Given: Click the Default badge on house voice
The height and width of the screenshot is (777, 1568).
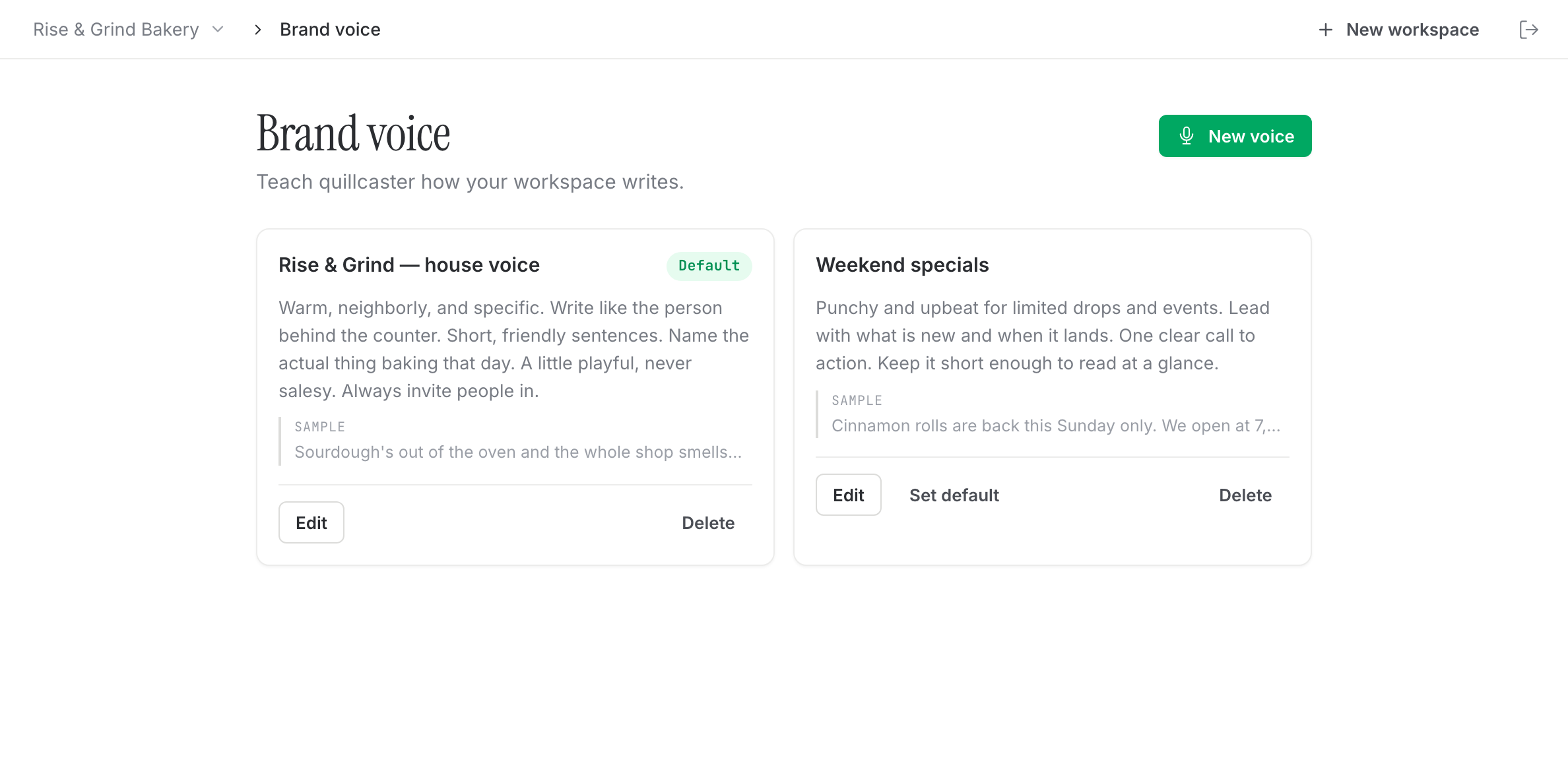Looking at the screenshot, I should (x=709, y=266).
